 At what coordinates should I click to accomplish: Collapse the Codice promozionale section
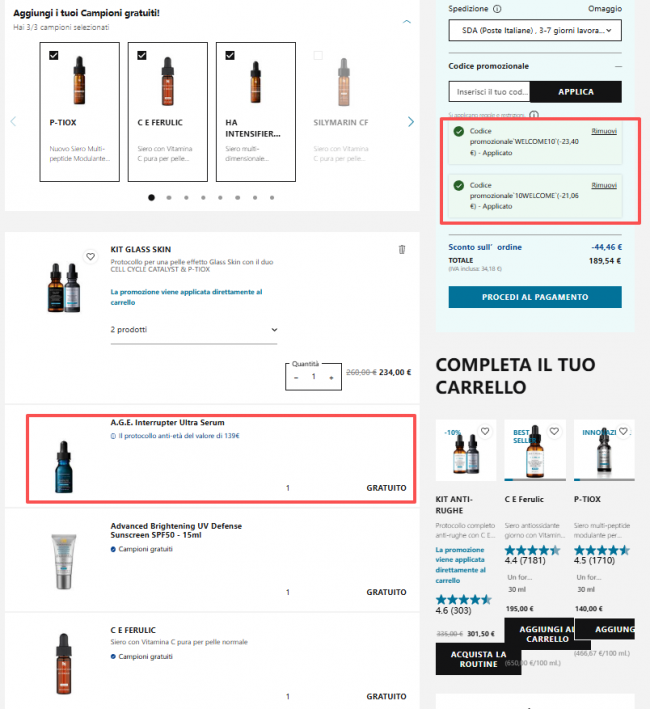point(618,66)
